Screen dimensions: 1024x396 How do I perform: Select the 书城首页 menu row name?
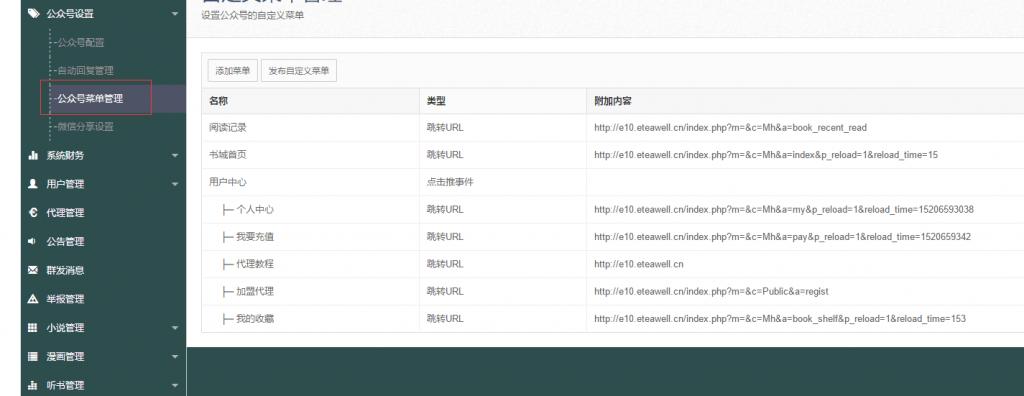pyautogui.click(x=228, y=155)
